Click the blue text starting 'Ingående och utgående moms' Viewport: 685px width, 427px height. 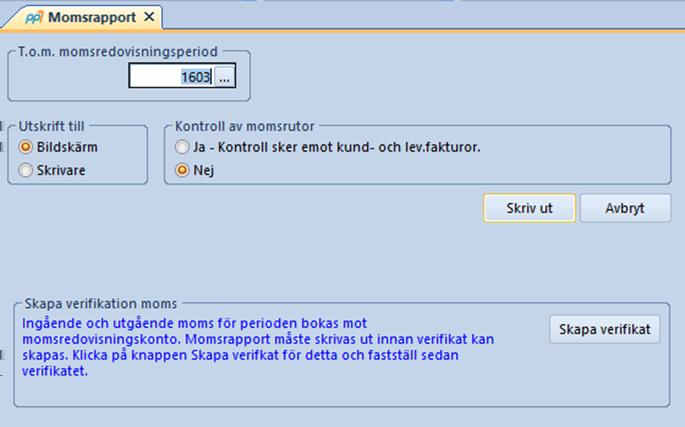258,347
